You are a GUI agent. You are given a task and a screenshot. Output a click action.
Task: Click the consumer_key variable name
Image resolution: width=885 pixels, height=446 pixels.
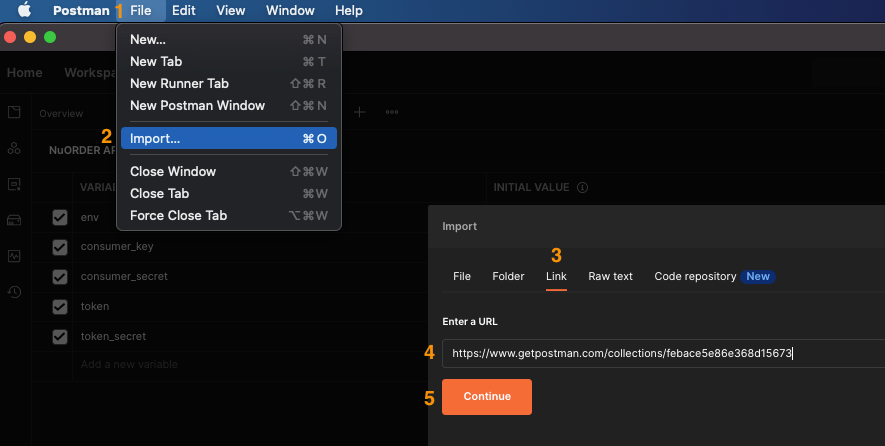(117, 247)
